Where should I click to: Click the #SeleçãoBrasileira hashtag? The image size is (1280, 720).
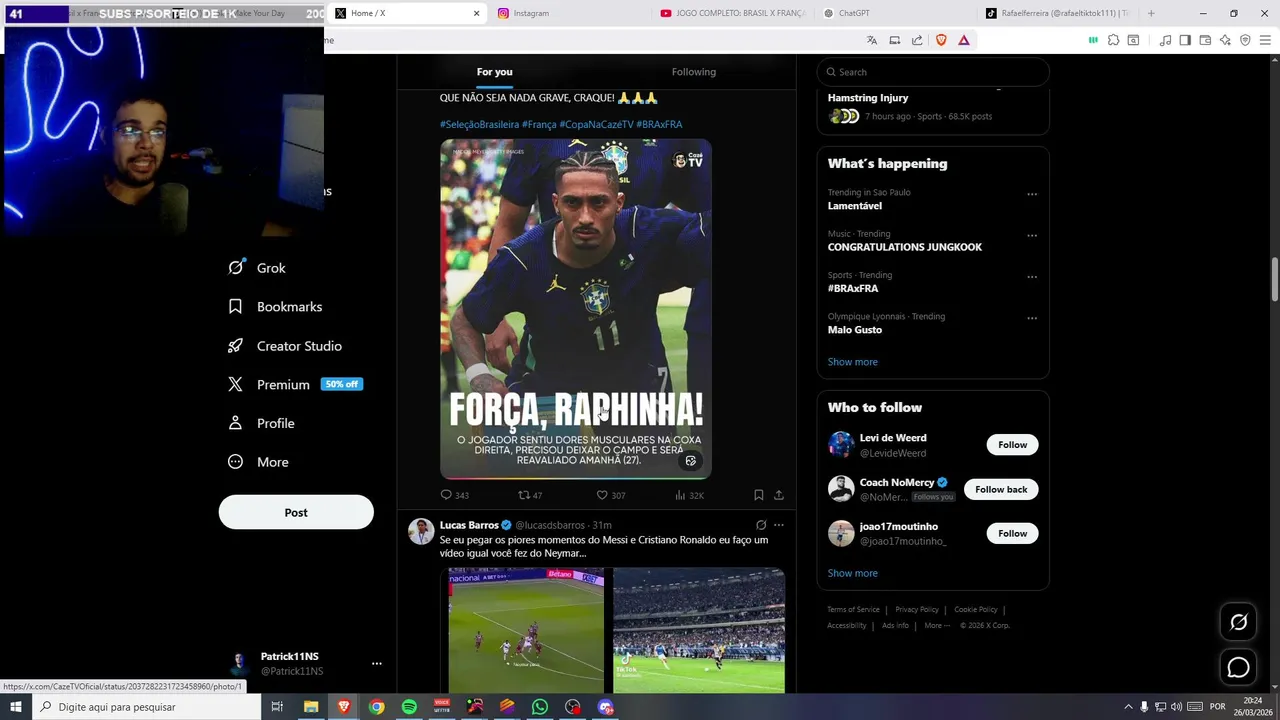pos(479,124)
